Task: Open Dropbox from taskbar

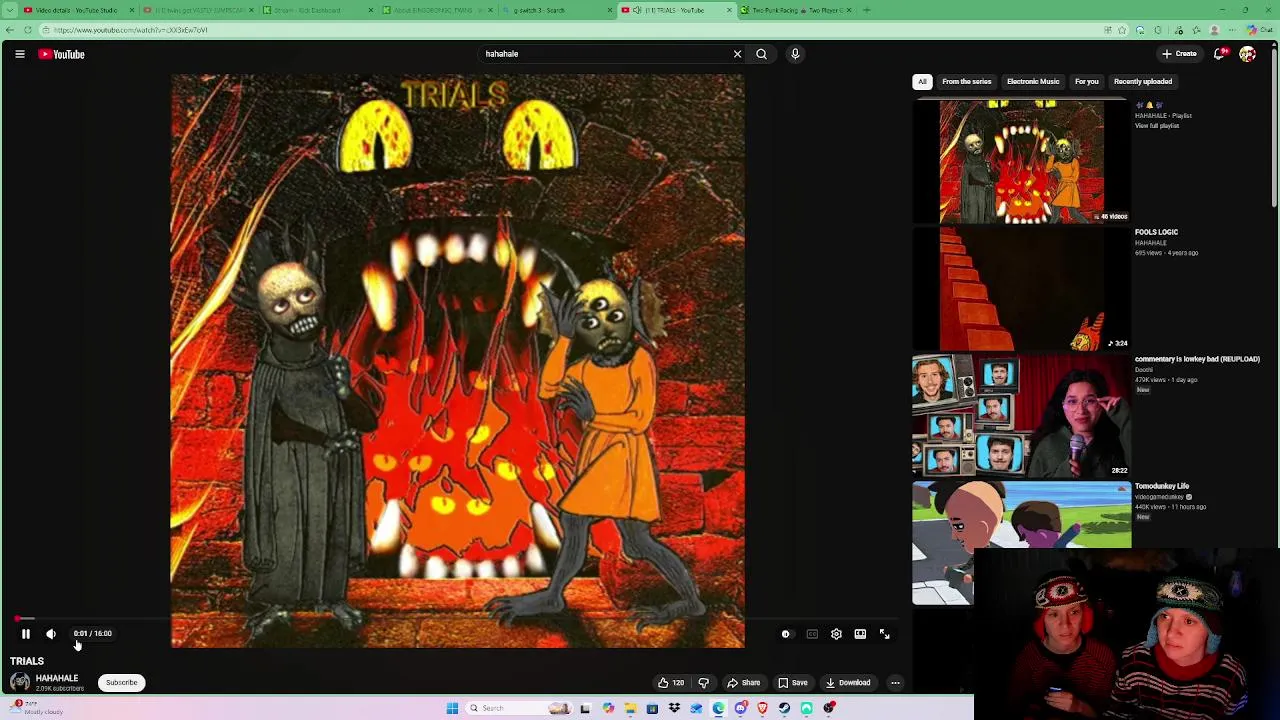Action: pos(675,708)
